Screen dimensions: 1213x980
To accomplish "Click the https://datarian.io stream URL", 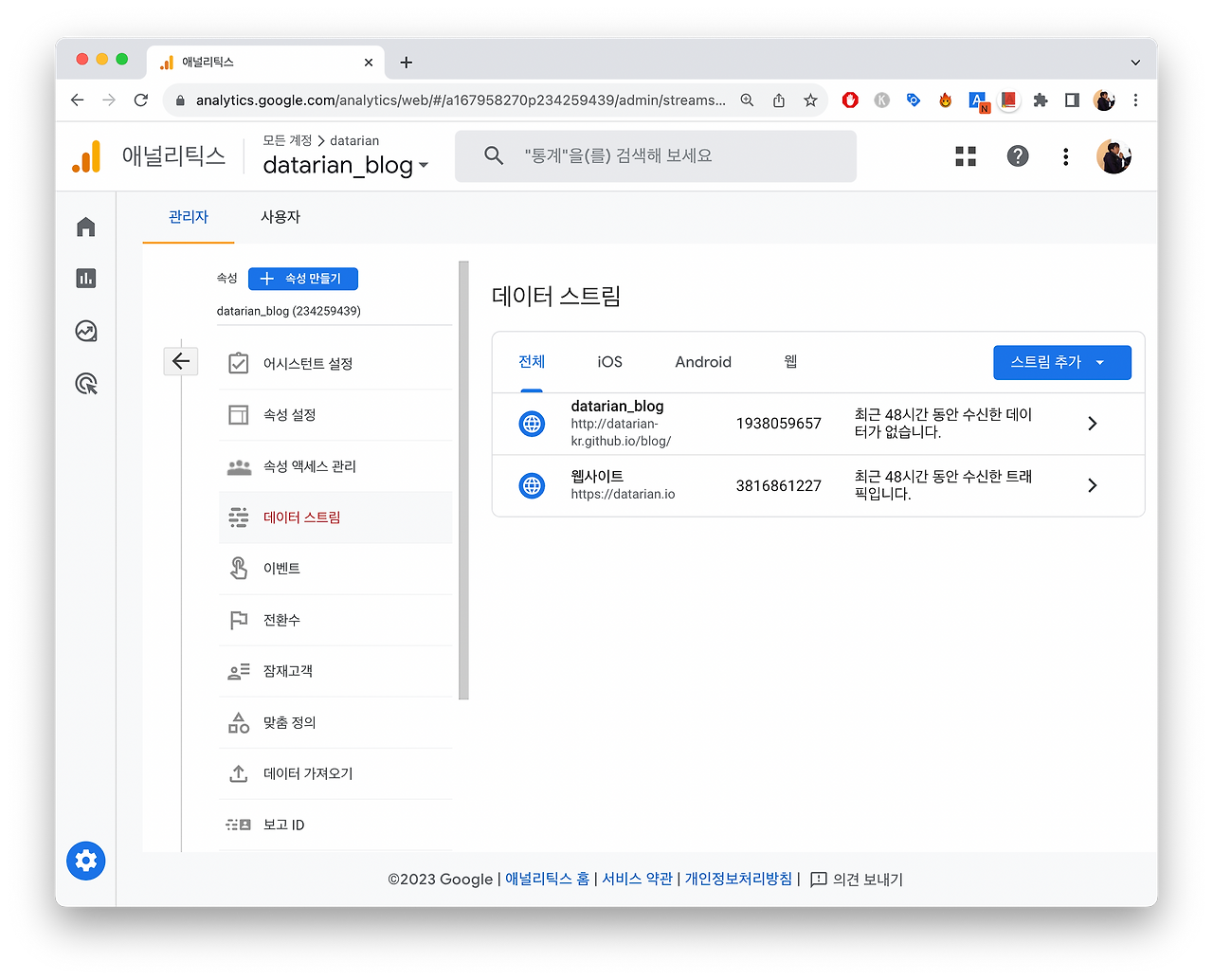I will pyautogui.click(x=624, y=495).
